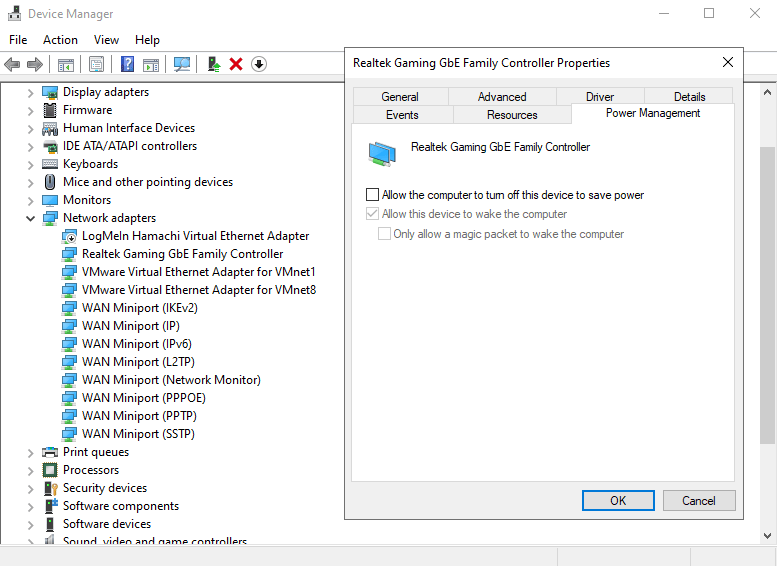Switch to the Driver tab
Viewport: 777px width, 566px height.
pyautogui.click(x=600, y=97)
